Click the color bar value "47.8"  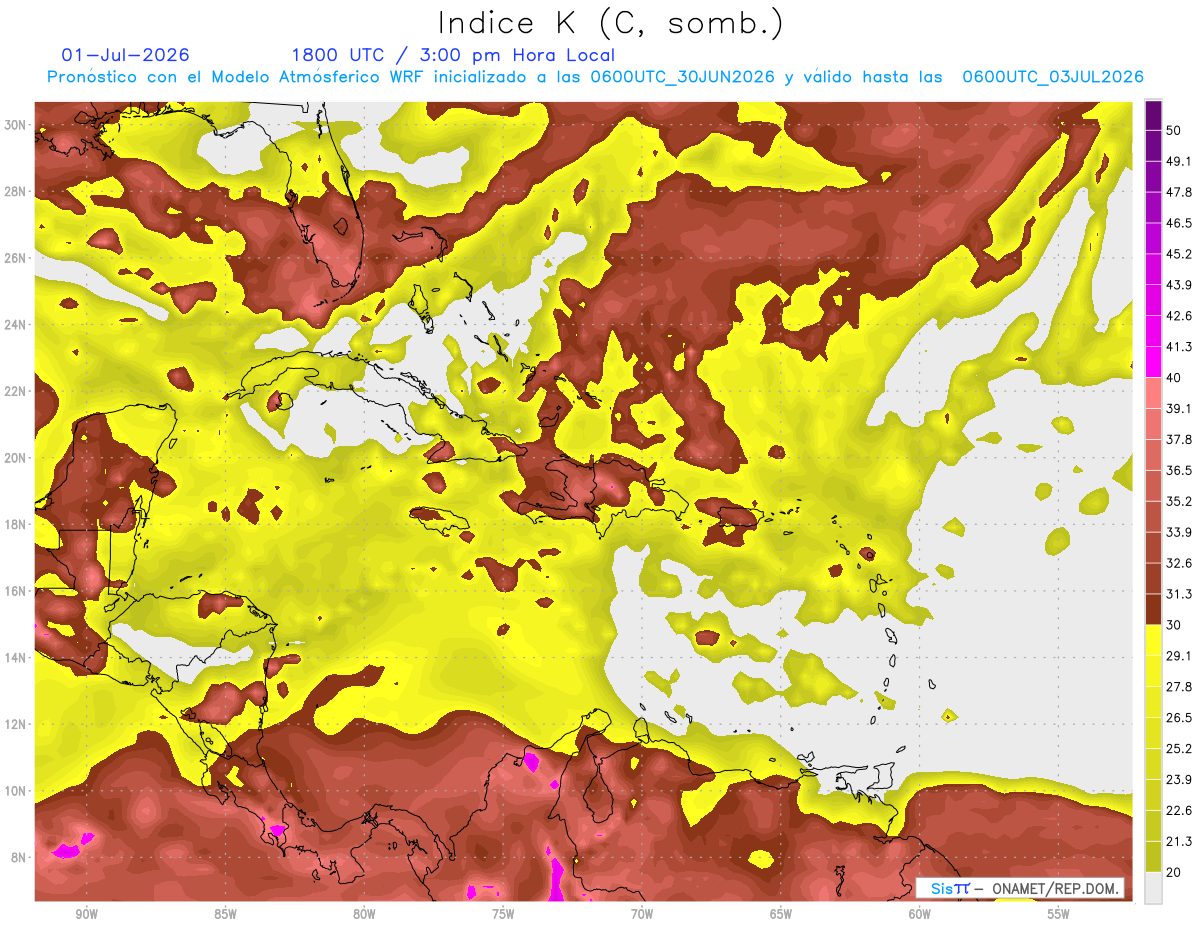point(1180,193)
